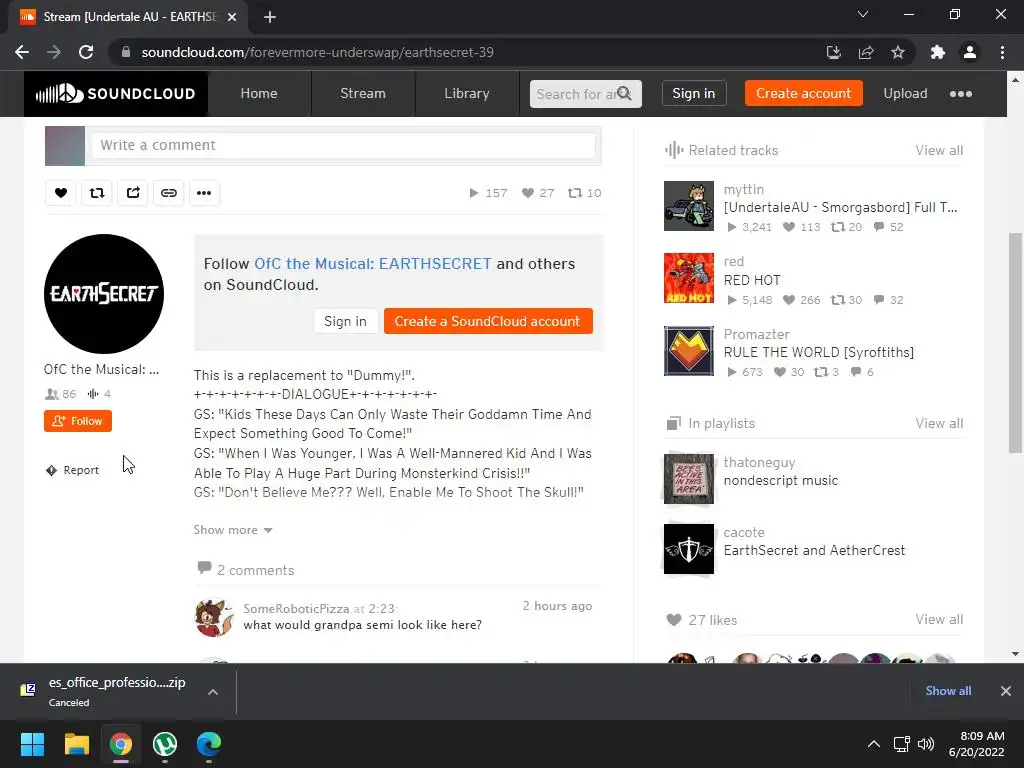Click the orange Create account button

pos(803,93)
